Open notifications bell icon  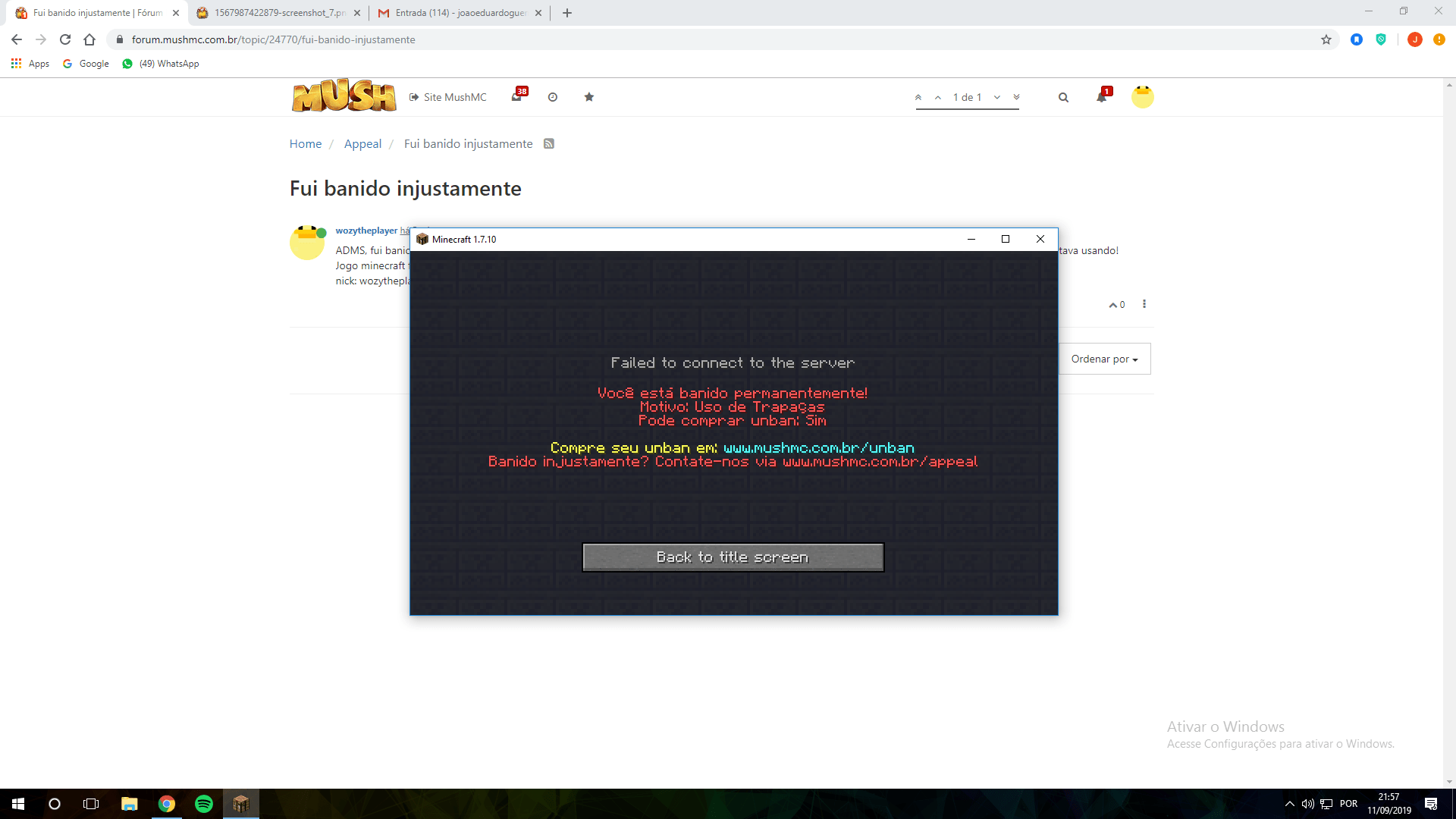1102,96
